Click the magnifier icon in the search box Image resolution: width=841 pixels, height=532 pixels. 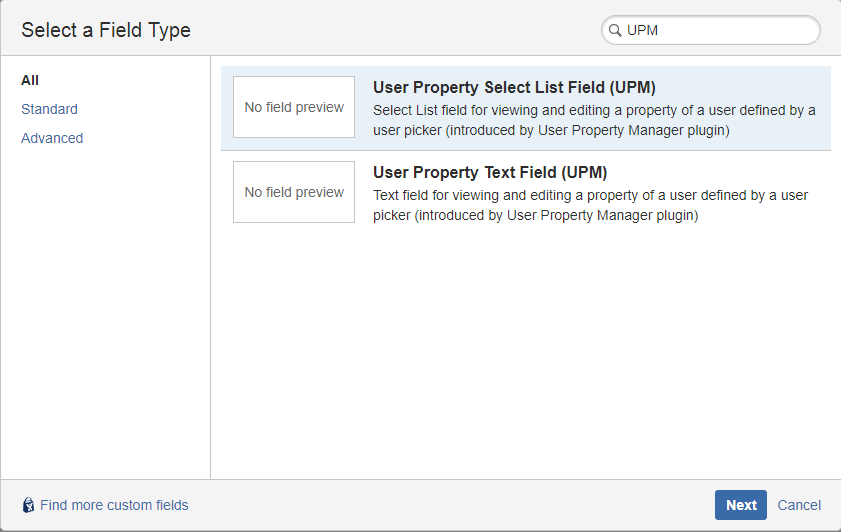pos(614,31)
